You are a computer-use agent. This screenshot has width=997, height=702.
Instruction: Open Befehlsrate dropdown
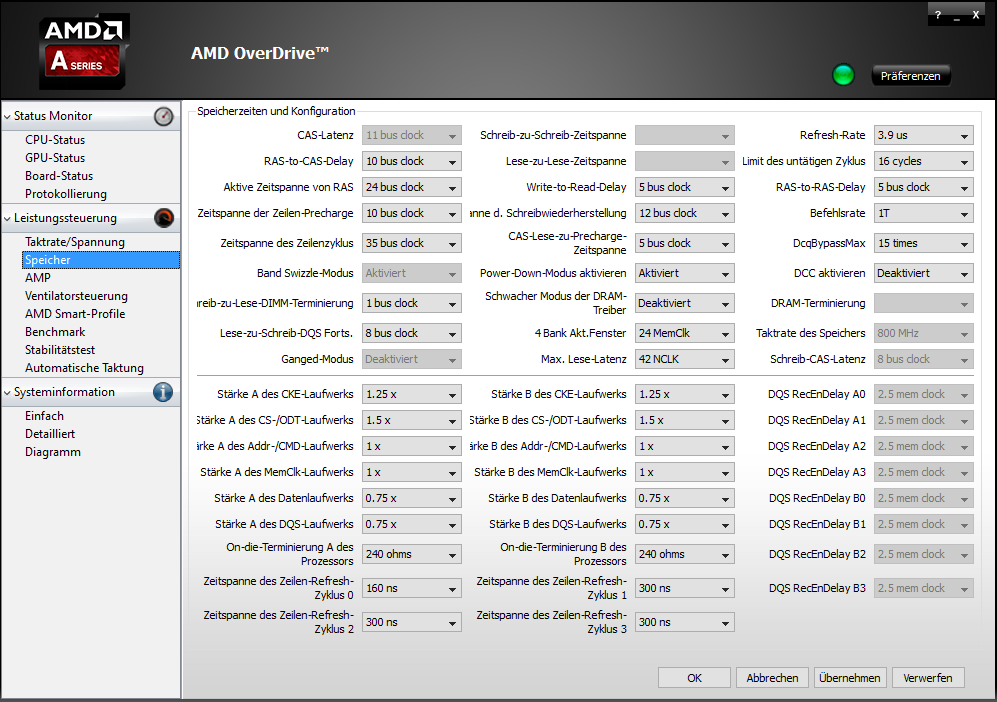point(924,214)
